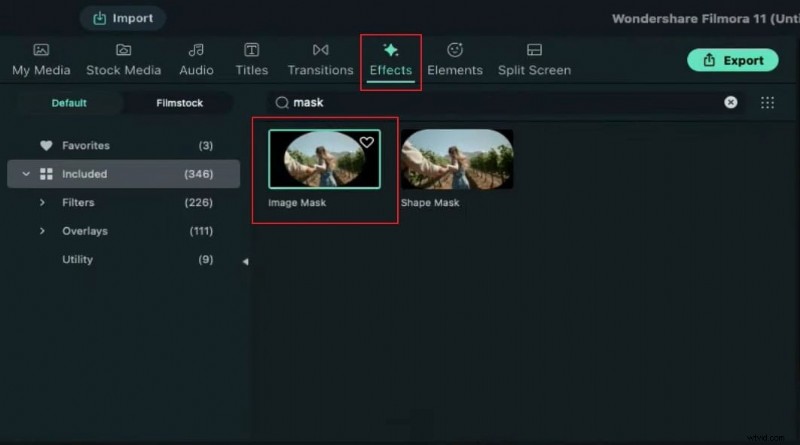Collapse the Included category chevron
Viewport: 800px width, 445px height.
tap(26, 174)
